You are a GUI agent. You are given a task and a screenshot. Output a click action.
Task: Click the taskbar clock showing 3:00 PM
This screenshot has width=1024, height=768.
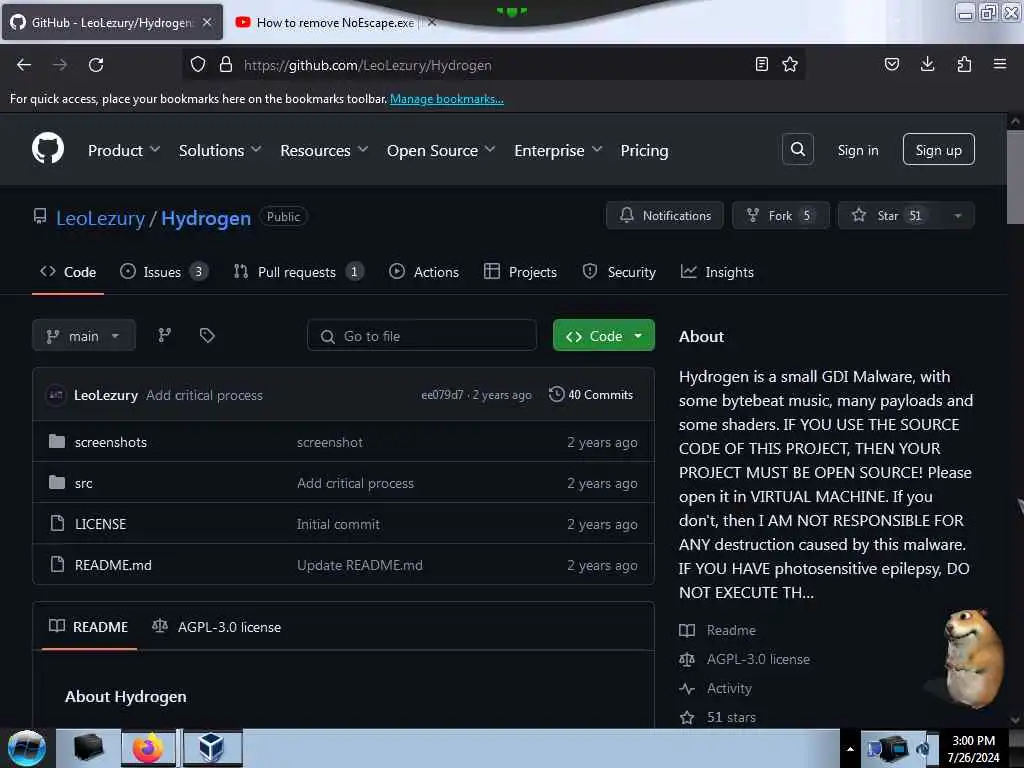(x=973, y=748)
